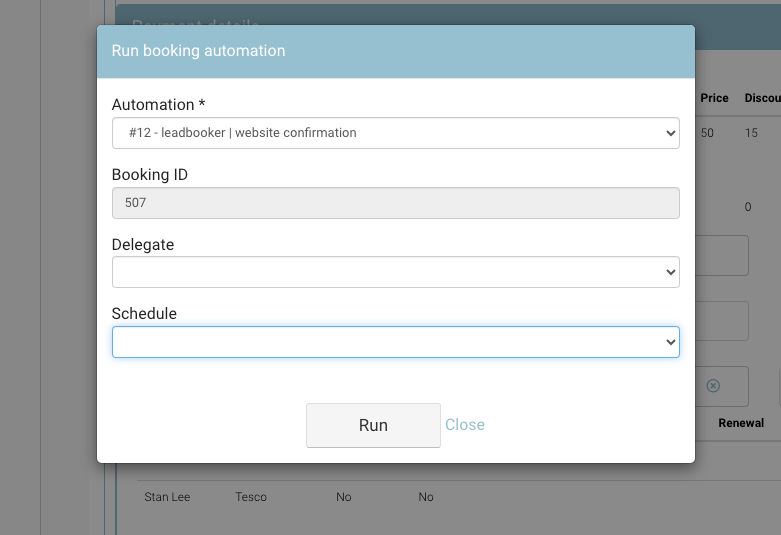This screenshot has width=781, height=535.
Task: Click the Discount column header
Action: point(762,98)
